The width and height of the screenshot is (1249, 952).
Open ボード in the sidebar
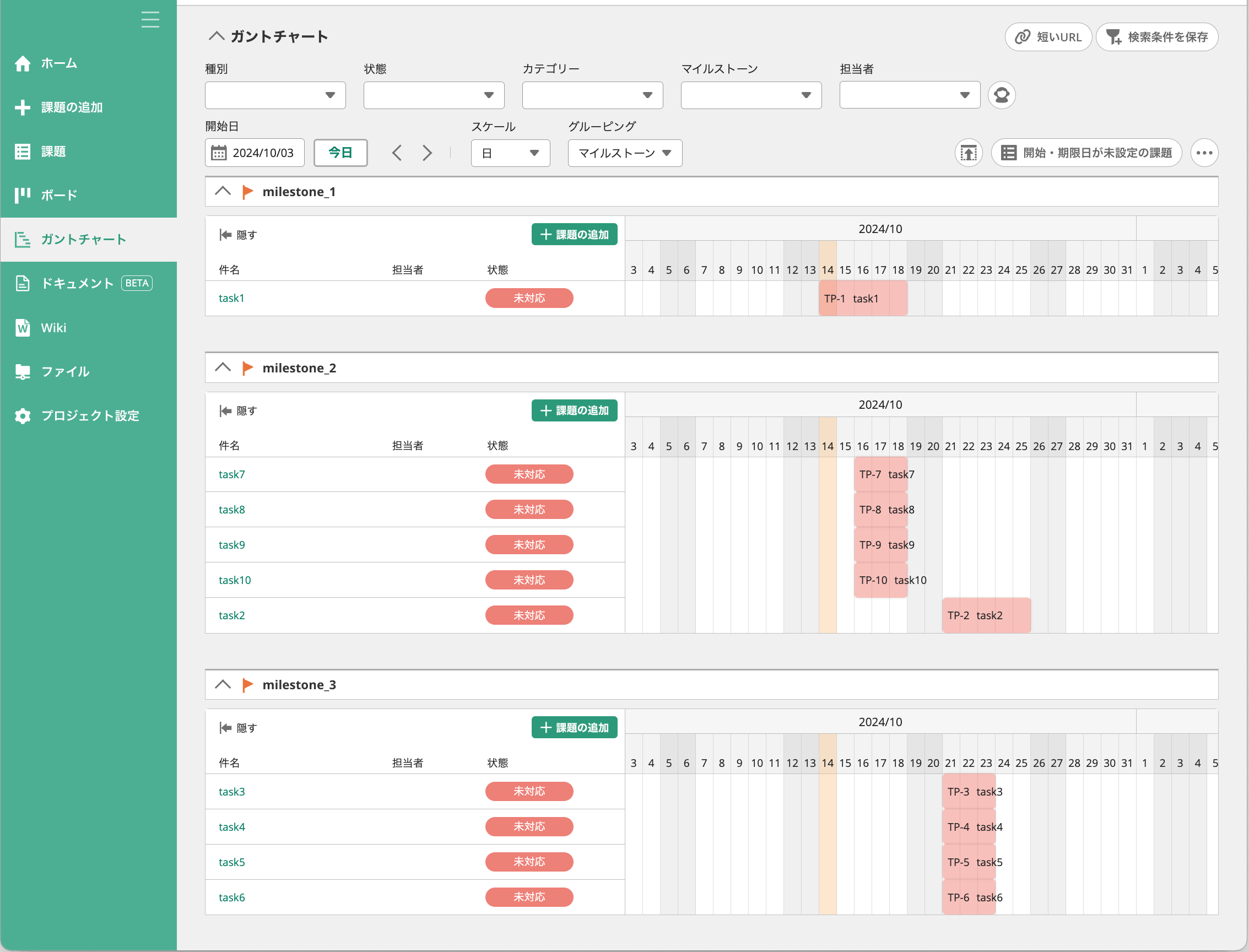pyautogui.click(x=59, y=196)
